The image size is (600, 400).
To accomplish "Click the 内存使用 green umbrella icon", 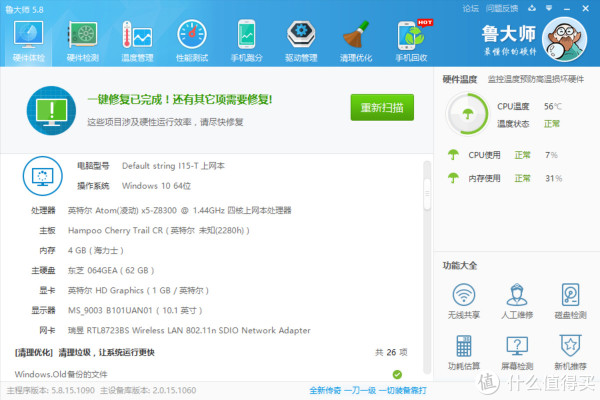I will [453, 178].
